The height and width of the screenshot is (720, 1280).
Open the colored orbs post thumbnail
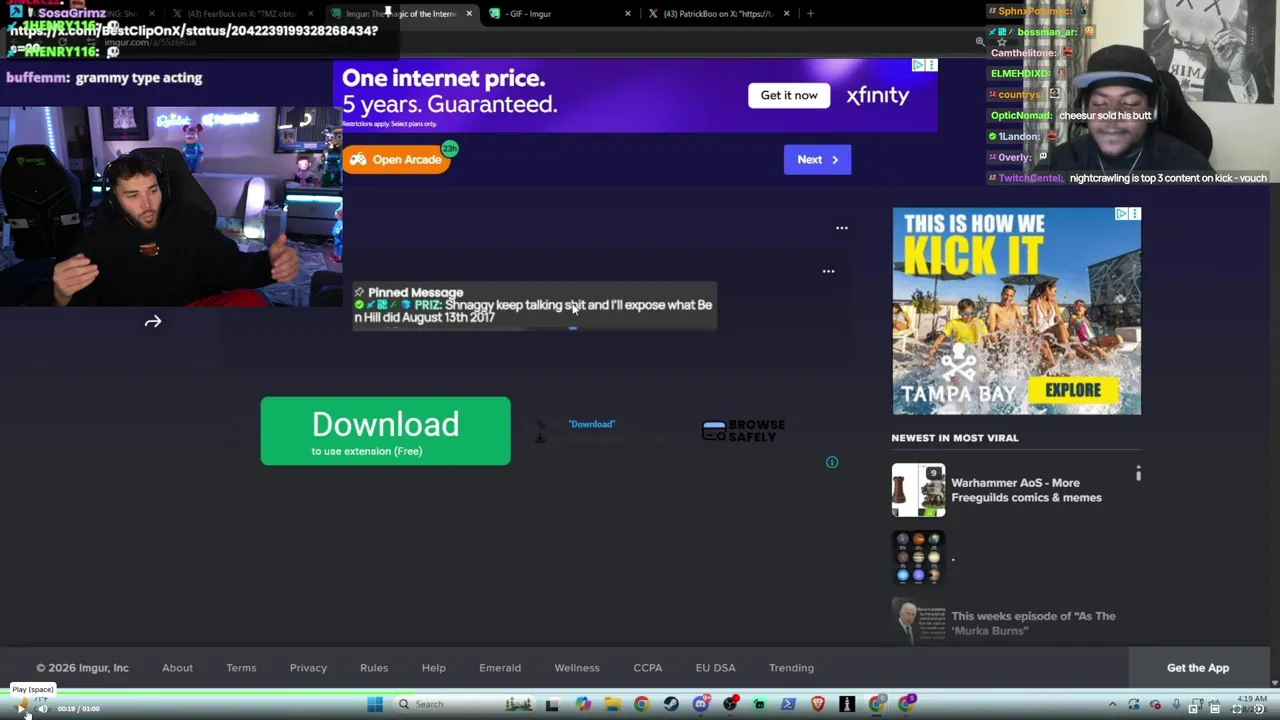coord(918,557)
